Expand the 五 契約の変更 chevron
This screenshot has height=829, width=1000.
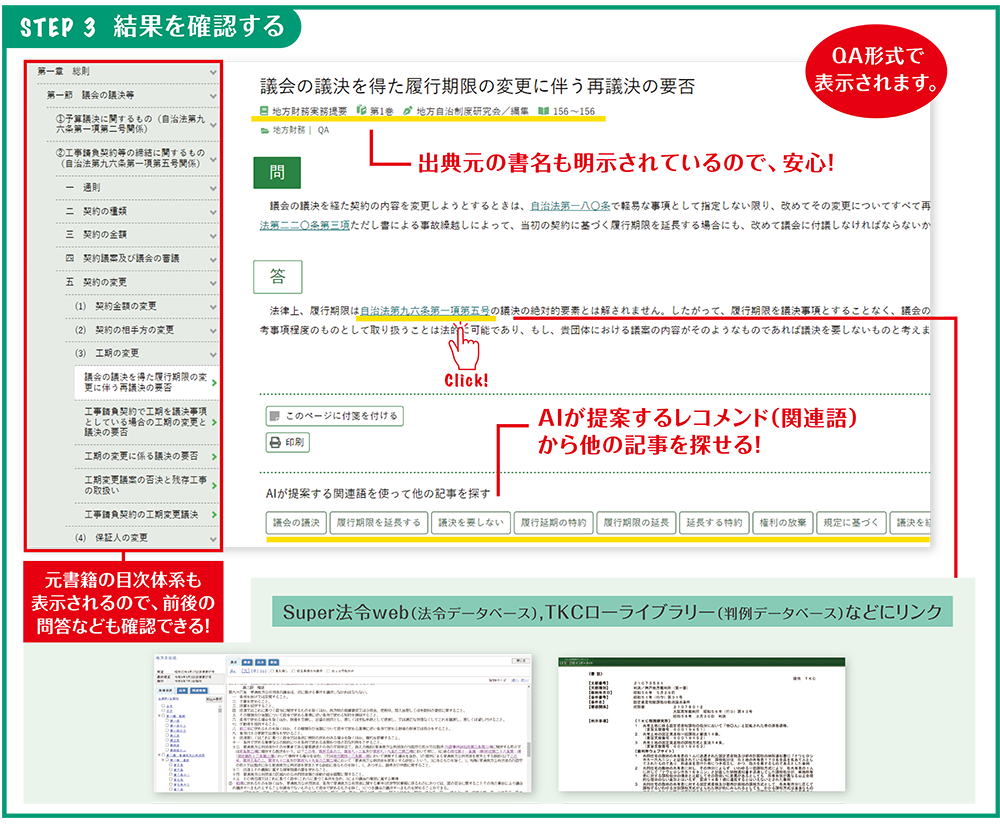[x=214, y=281]
